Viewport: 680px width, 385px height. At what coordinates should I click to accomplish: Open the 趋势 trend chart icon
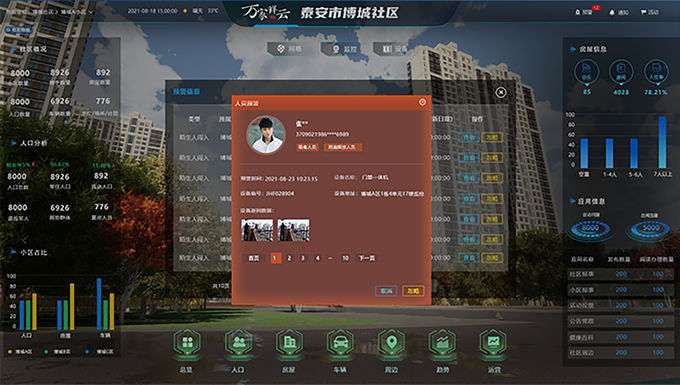tap(442, 343)
